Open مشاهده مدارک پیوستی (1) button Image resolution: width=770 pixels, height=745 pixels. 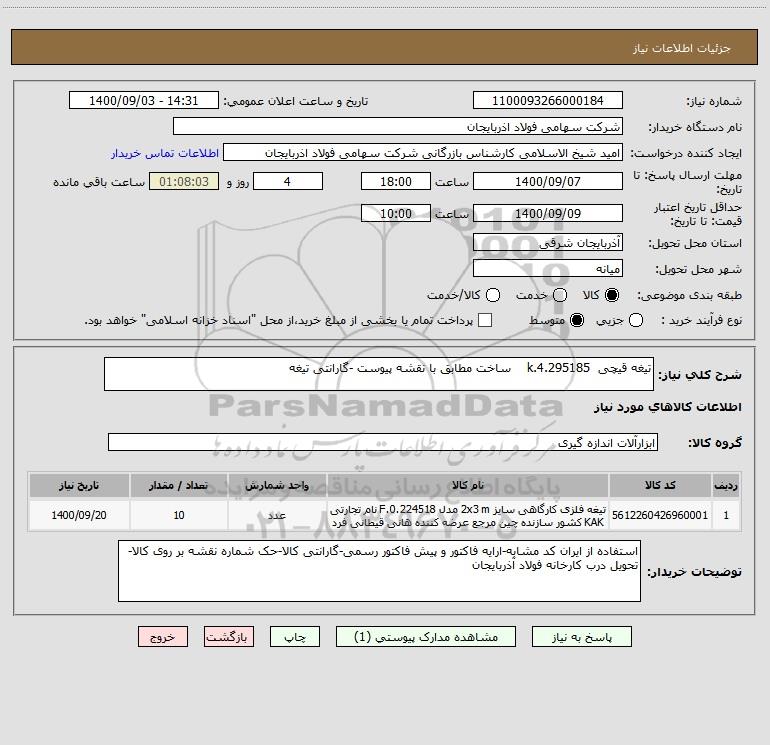click(426, 637)
